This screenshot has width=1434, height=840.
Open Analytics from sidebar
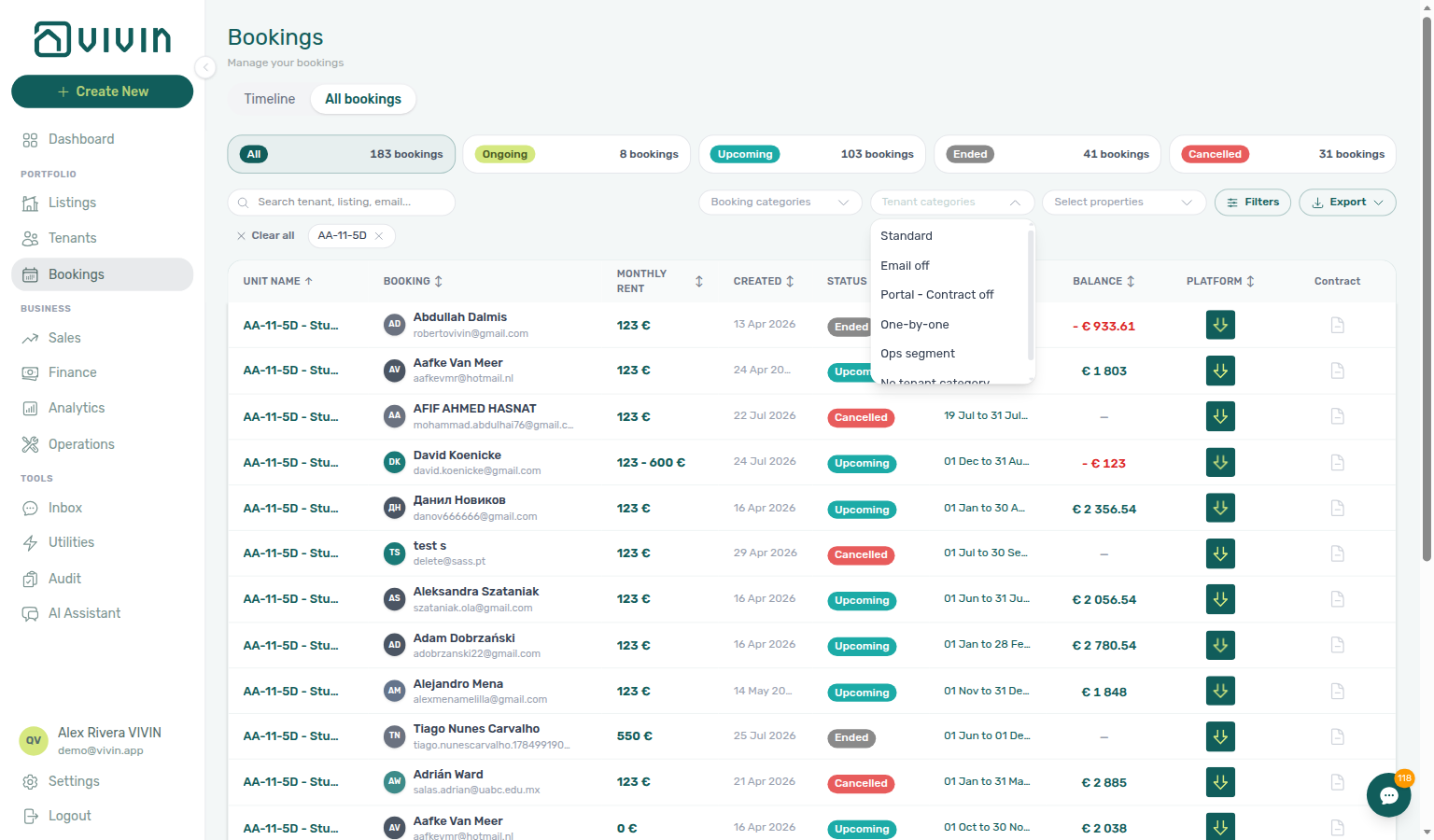(x=77, y=408)
